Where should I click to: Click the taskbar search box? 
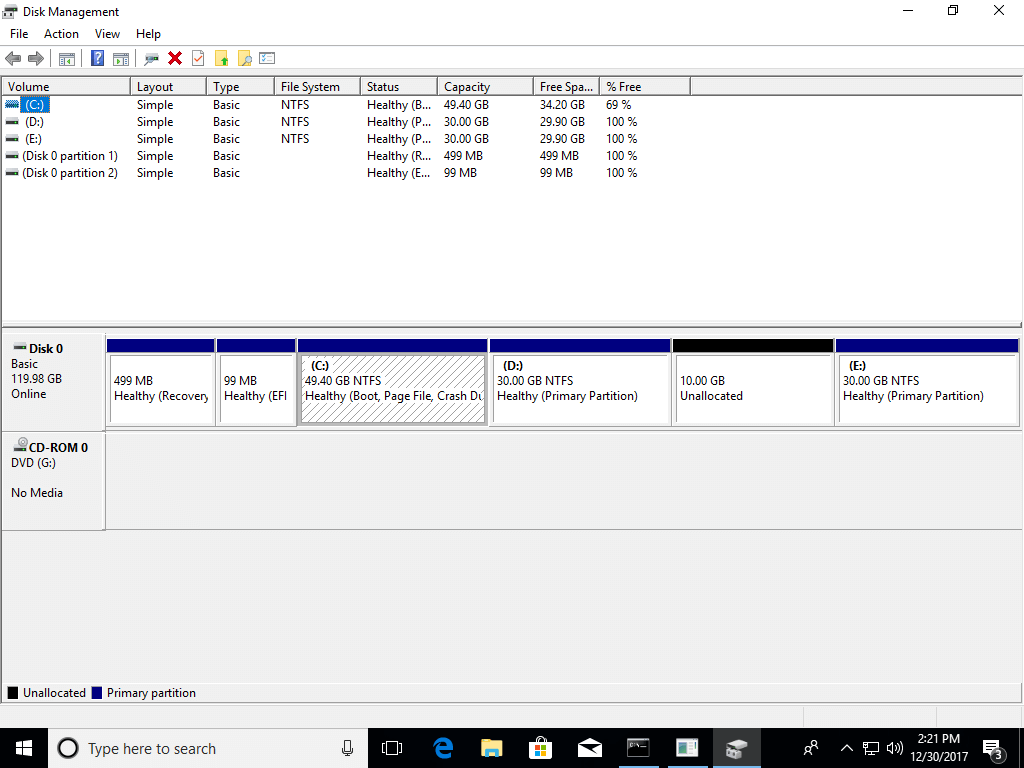[x=208, y=748]
